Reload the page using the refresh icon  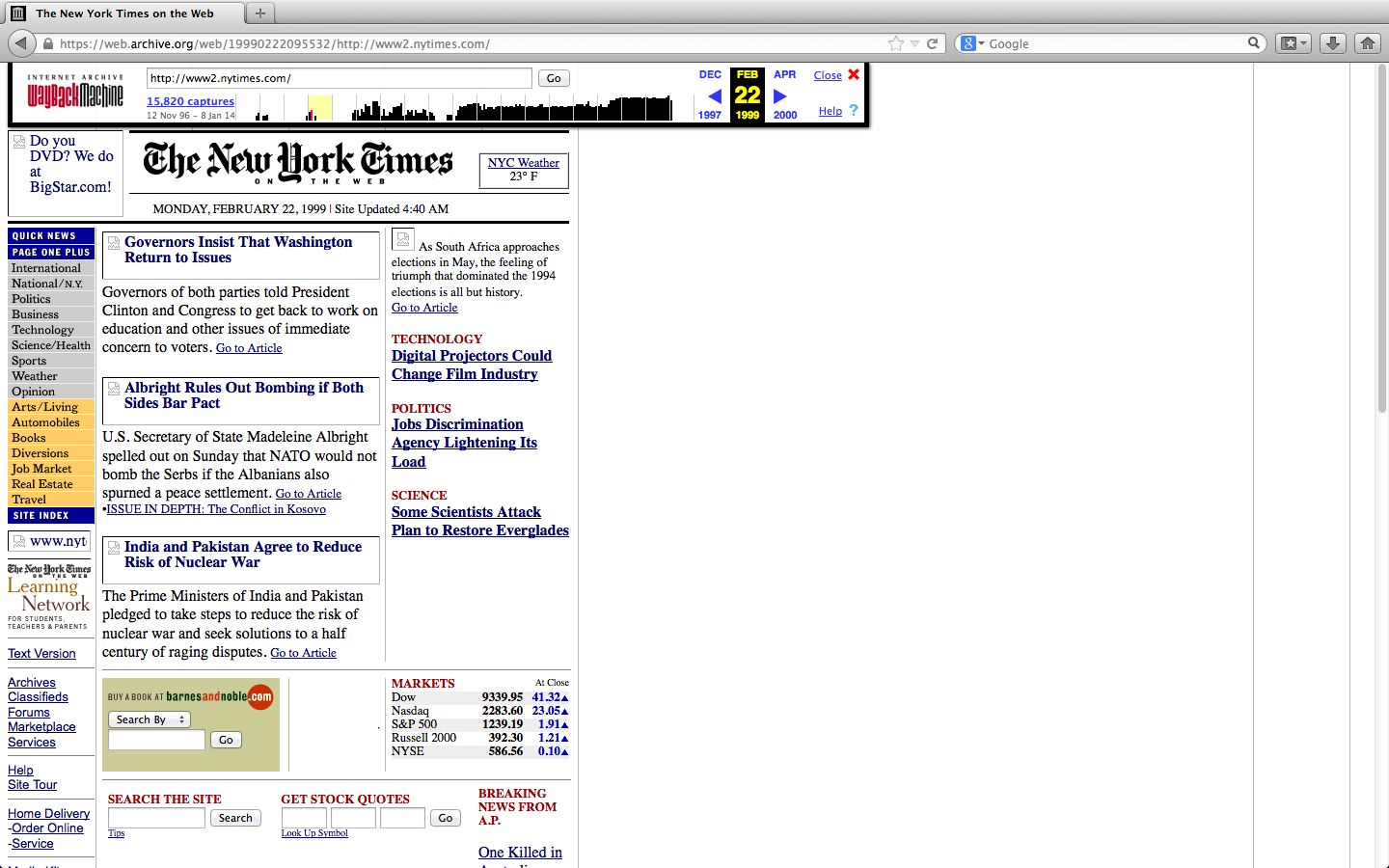[x=933, y=43]
